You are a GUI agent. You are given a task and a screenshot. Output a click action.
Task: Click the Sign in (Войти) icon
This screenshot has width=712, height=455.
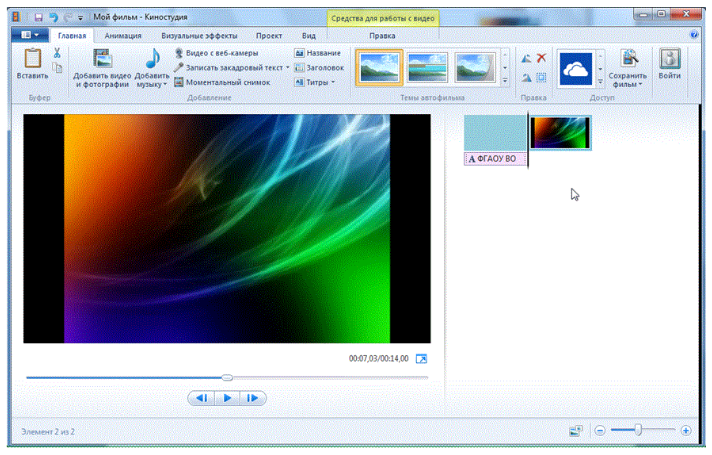point(670,59)
